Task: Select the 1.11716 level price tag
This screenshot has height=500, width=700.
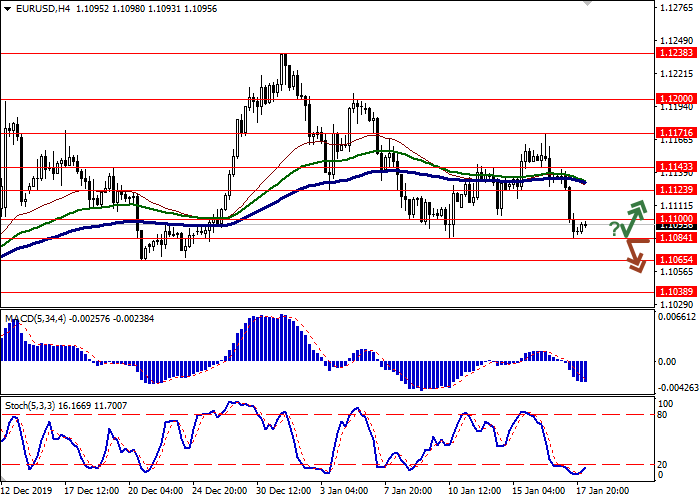Action: (x=675, y=132)
